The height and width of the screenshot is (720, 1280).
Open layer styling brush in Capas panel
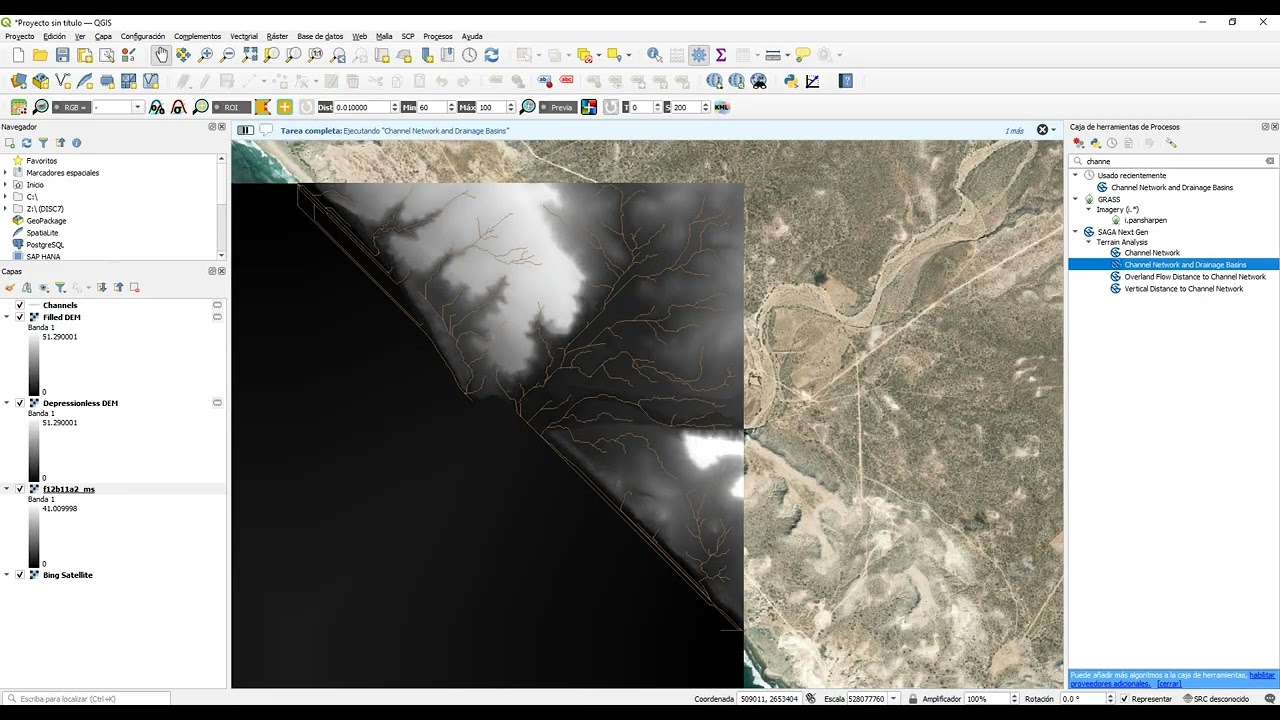pos(10,288)
